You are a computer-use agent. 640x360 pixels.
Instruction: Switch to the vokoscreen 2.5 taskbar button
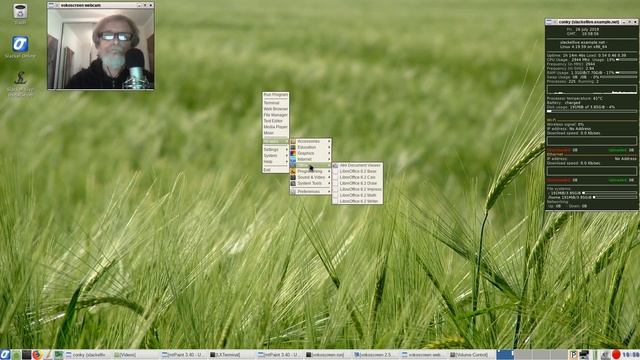tap(376, 355)
